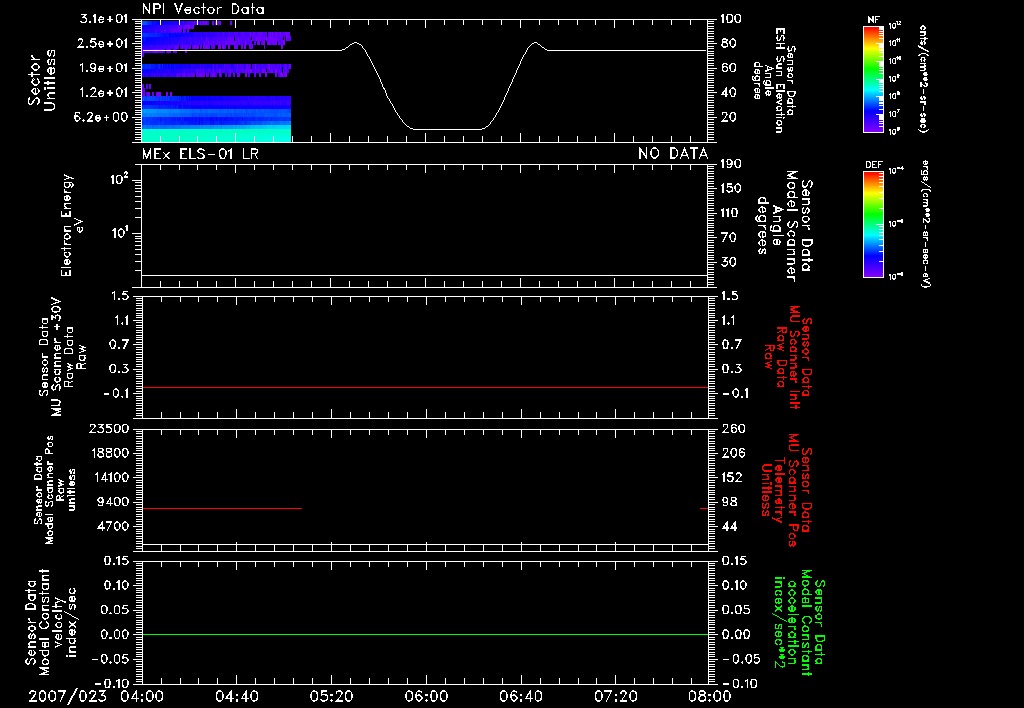
Task: Click the DEF color bar legend
Action: tap(873, 225)
